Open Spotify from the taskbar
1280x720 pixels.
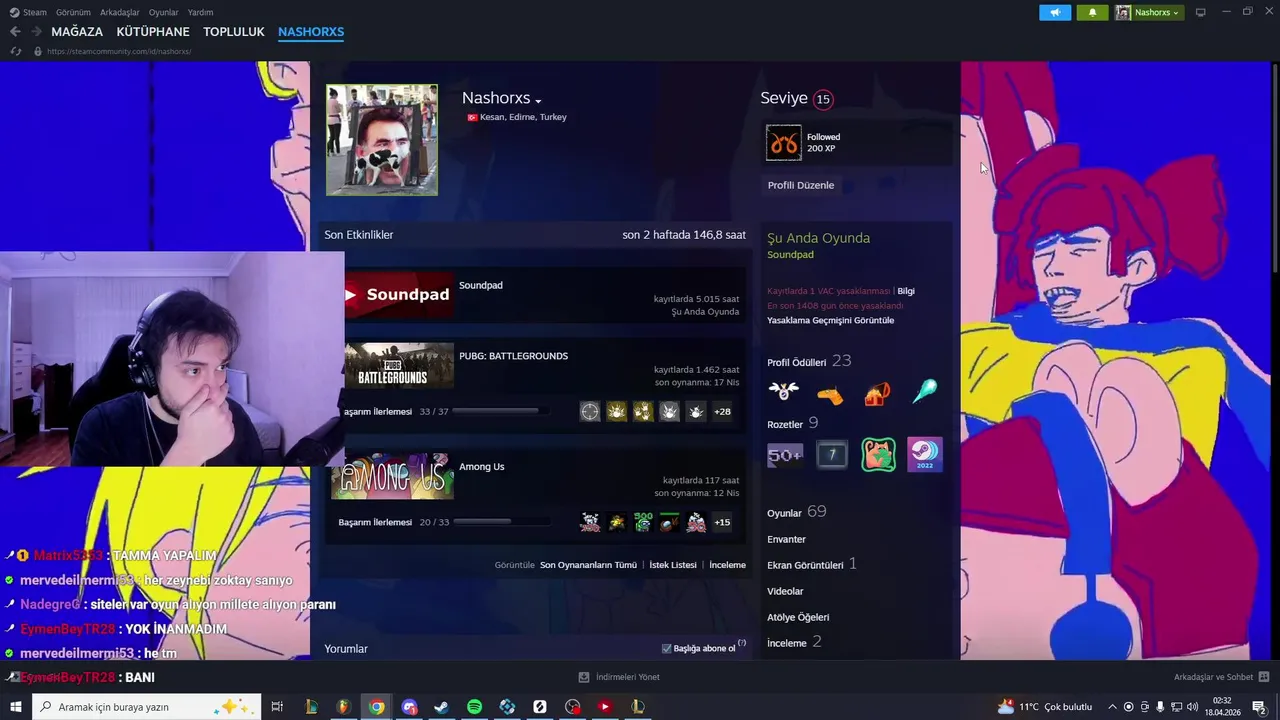[x=474, y=707]
